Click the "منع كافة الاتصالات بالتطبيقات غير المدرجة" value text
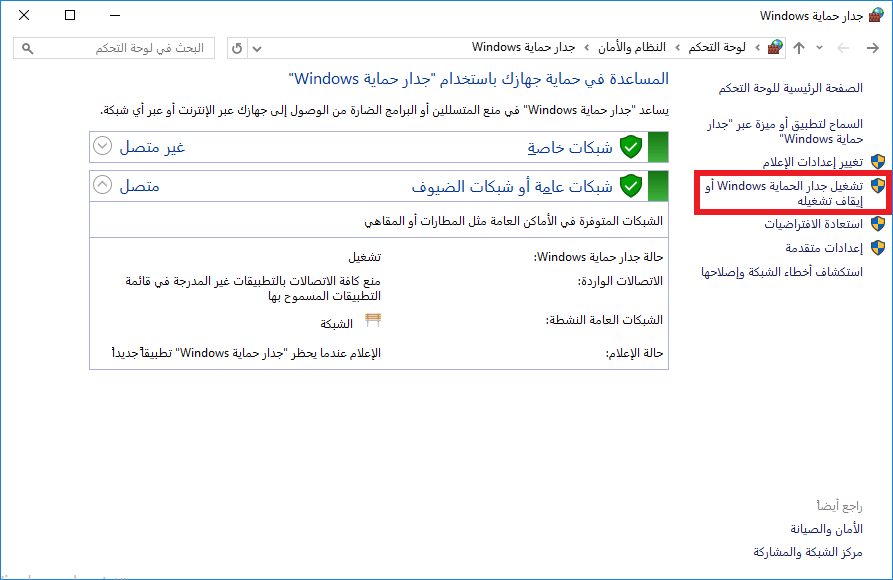This screenshot has height=580, width=893. click(x=253, y=289)
